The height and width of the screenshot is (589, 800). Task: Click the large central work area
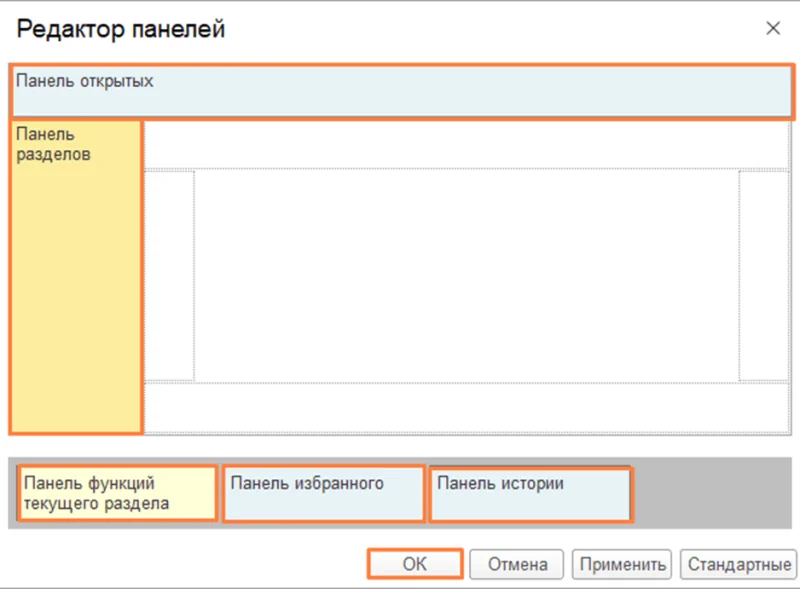click(466, 276)
